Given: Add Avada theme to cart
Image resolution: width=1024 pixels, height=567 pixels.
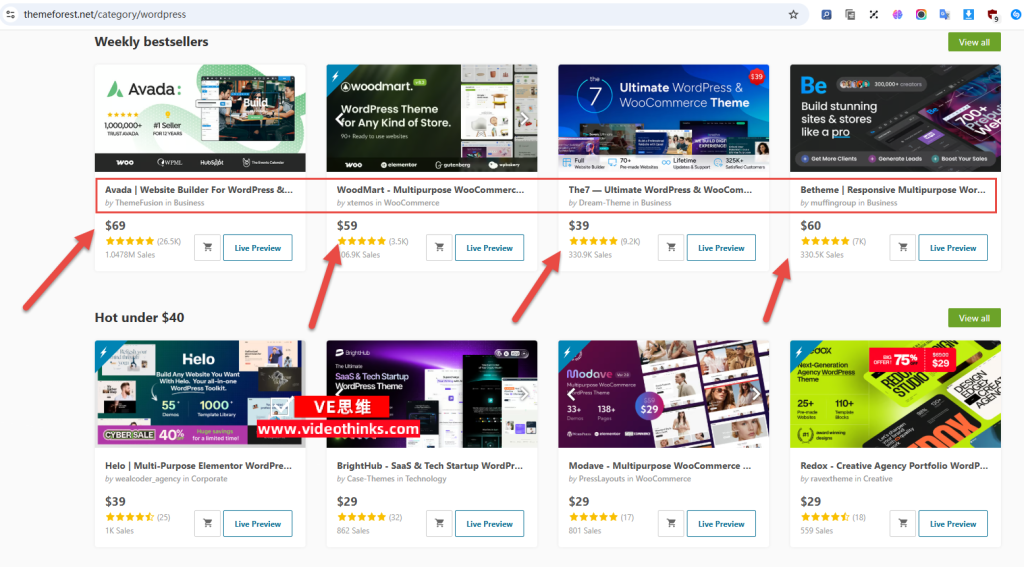Looking at the screenshot, I should 207,248.
